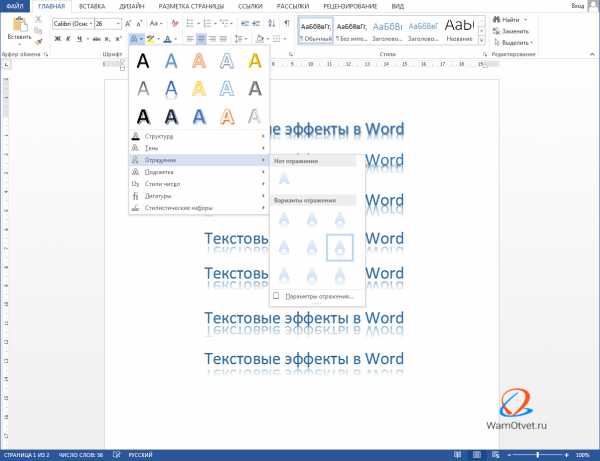Select the no reflection option thumbnail

(284, 179)
